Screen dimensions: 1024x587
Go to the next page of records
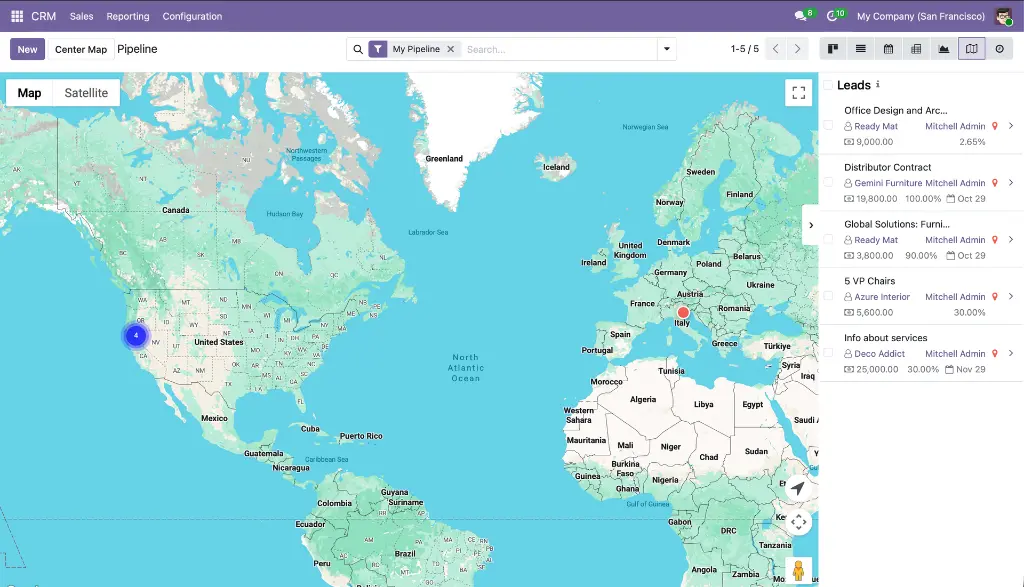coord(797,49)
